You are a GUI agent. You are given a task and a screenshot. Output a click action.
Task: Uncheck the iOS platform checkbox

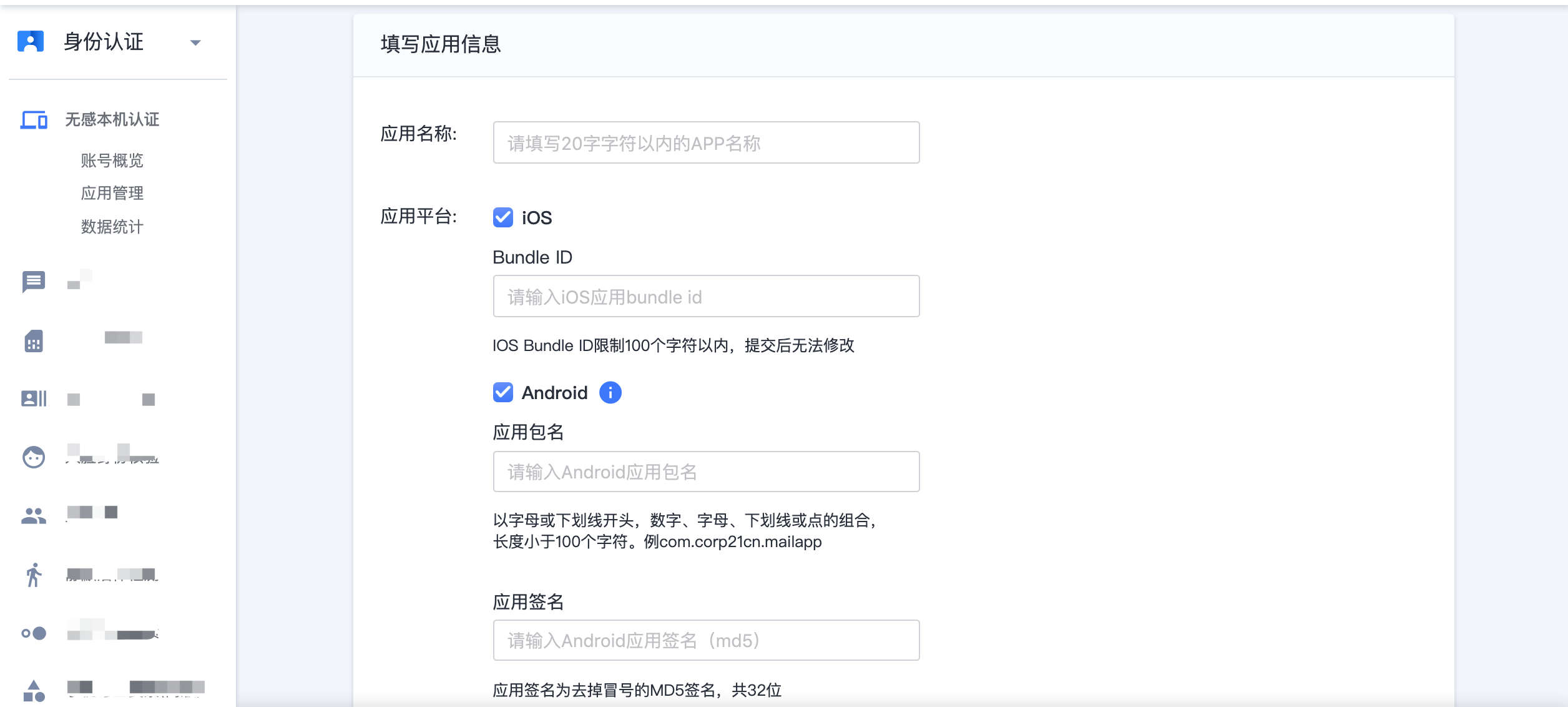pyautogui.click(x=503, y=217)
